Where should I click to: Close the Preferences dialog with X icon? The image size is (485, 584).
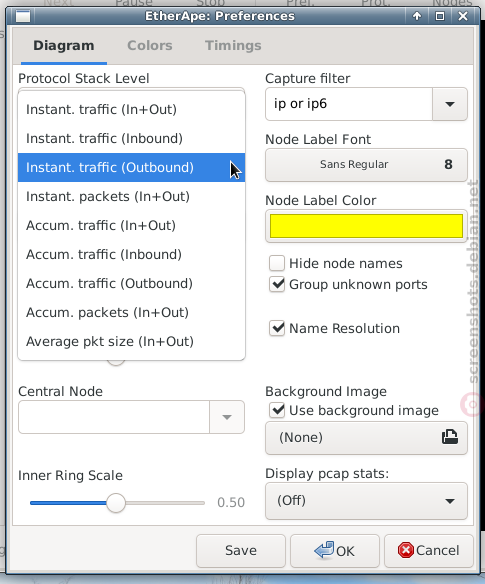(x=463, y=16)
